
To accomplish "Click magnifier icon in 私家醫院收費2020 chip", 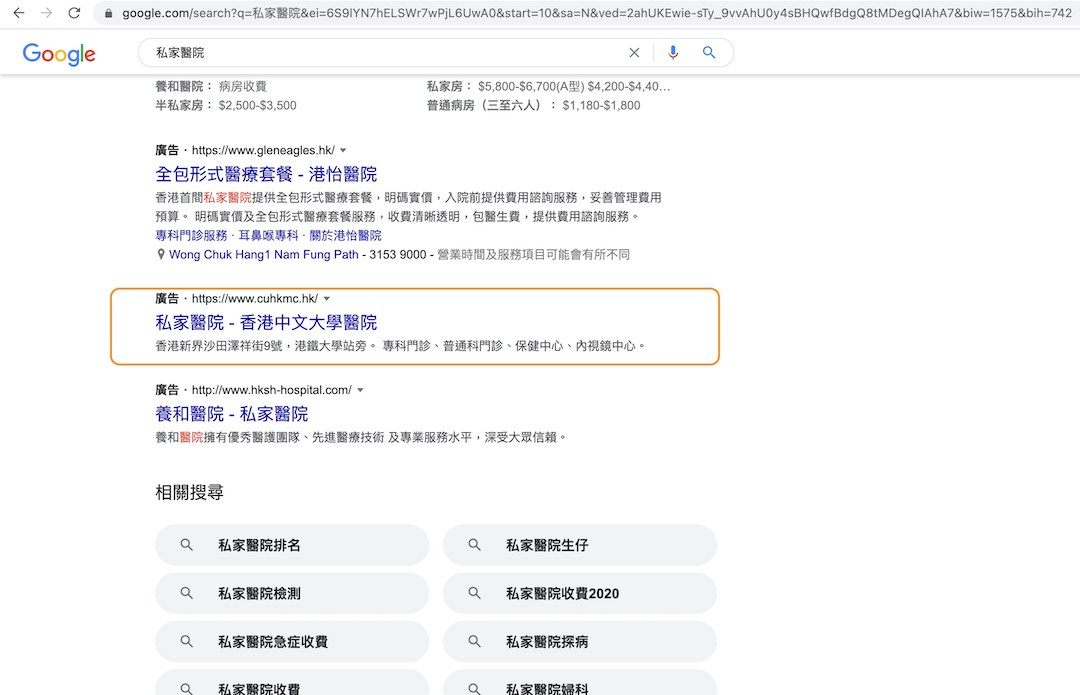I will pyautogui.click(x=474, y=593).
